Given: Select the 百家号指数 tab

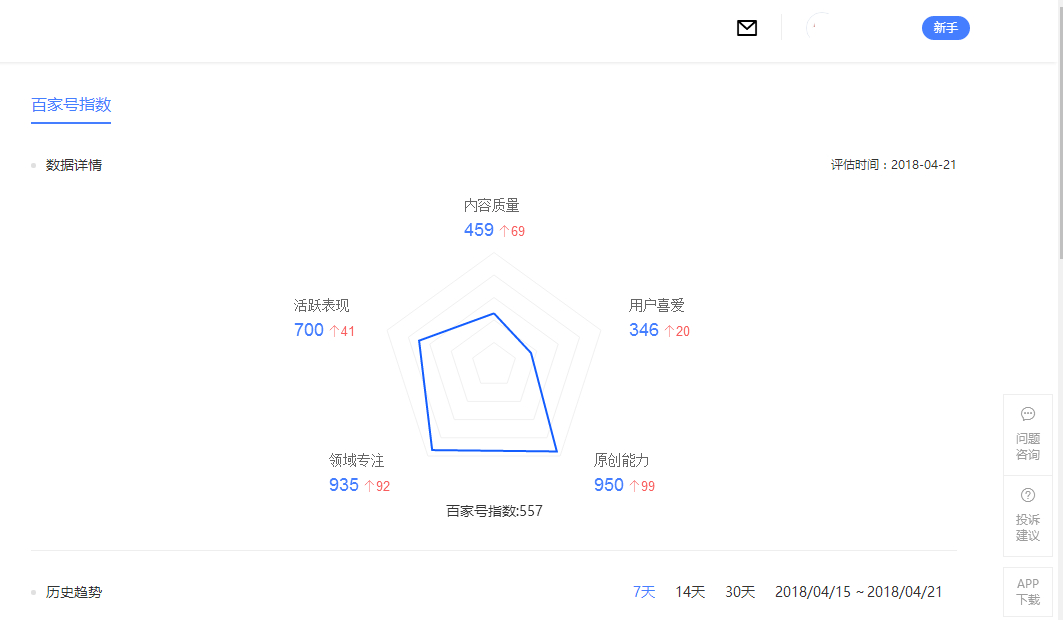Looking at the screenshot, I should 71,105.
